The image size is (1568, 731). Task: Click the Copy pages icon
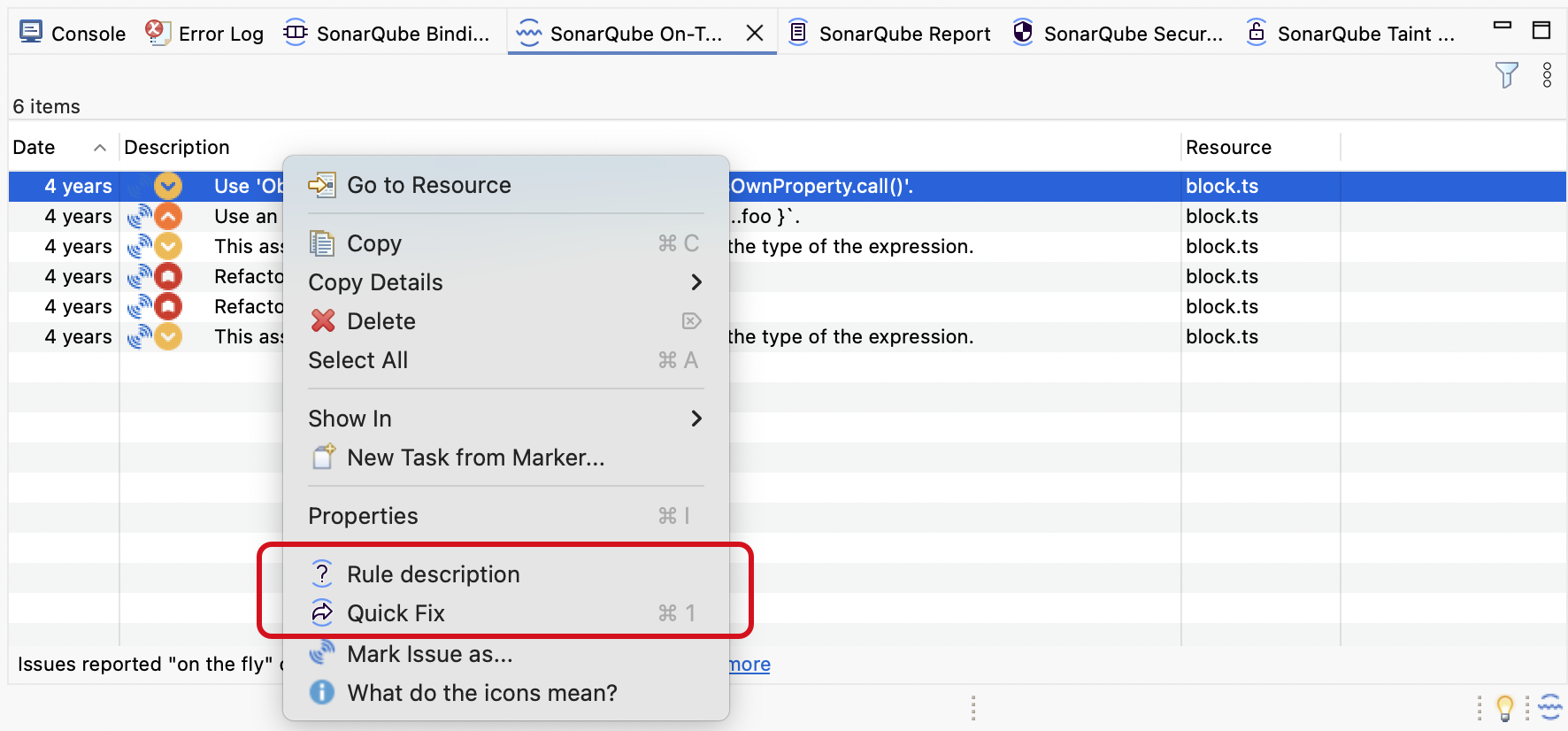322,242
